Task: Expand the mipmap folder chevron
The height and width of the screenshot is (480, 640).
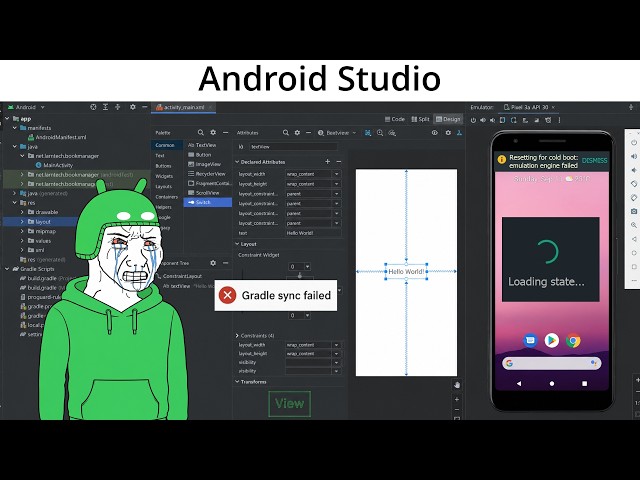Action: (22, 231)
